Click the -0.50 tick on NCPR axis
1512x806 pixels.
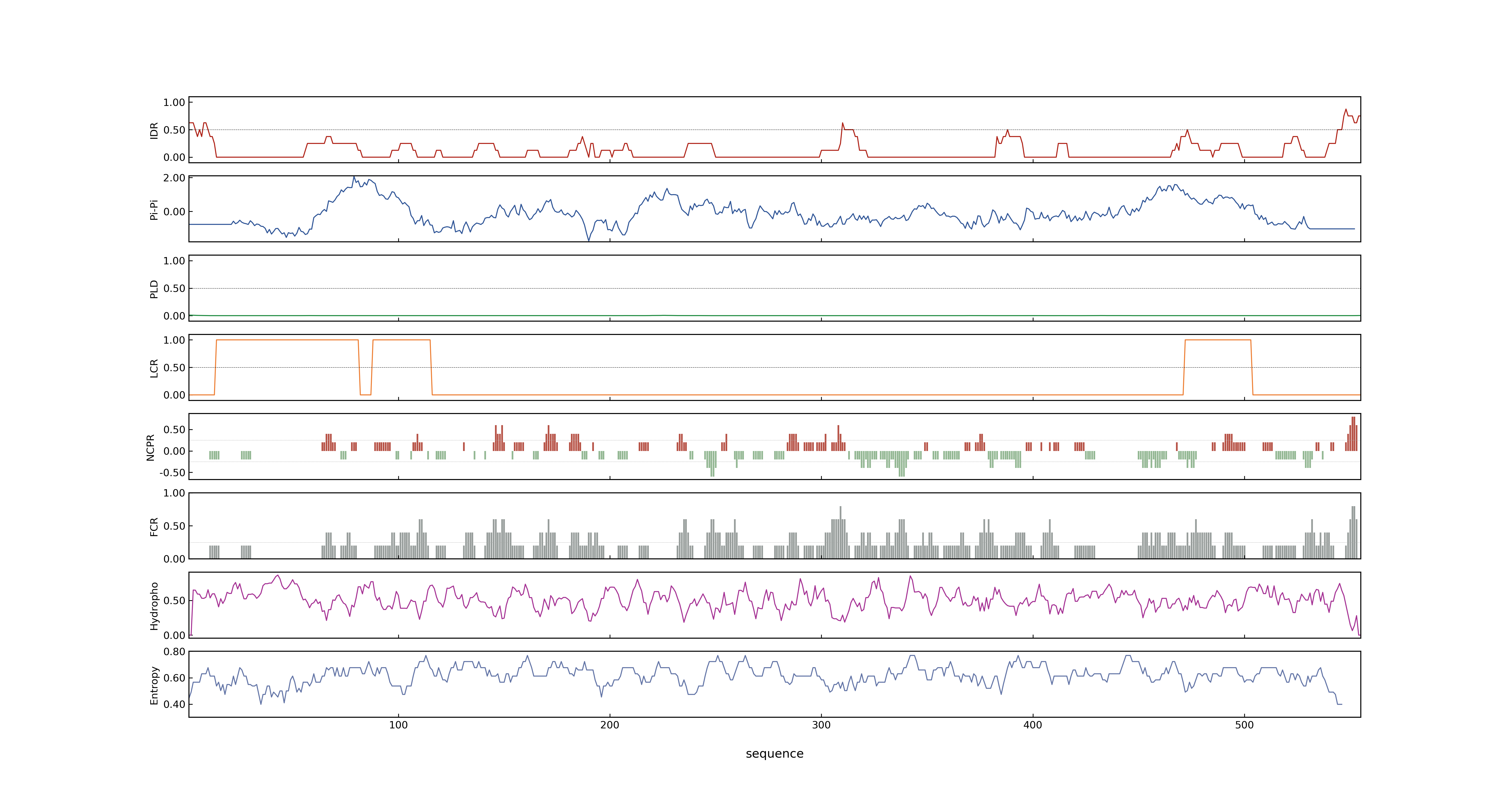pos(172,473)
